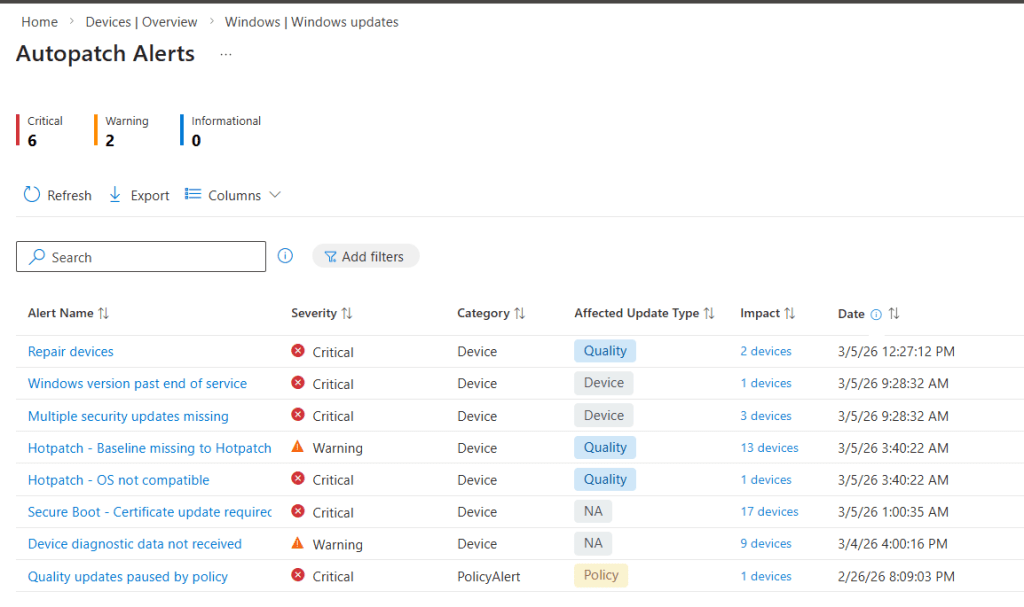Viewport: 1024px width, 607px height.
Task: Sort by Impact column arrows
Action: point(790,314)
